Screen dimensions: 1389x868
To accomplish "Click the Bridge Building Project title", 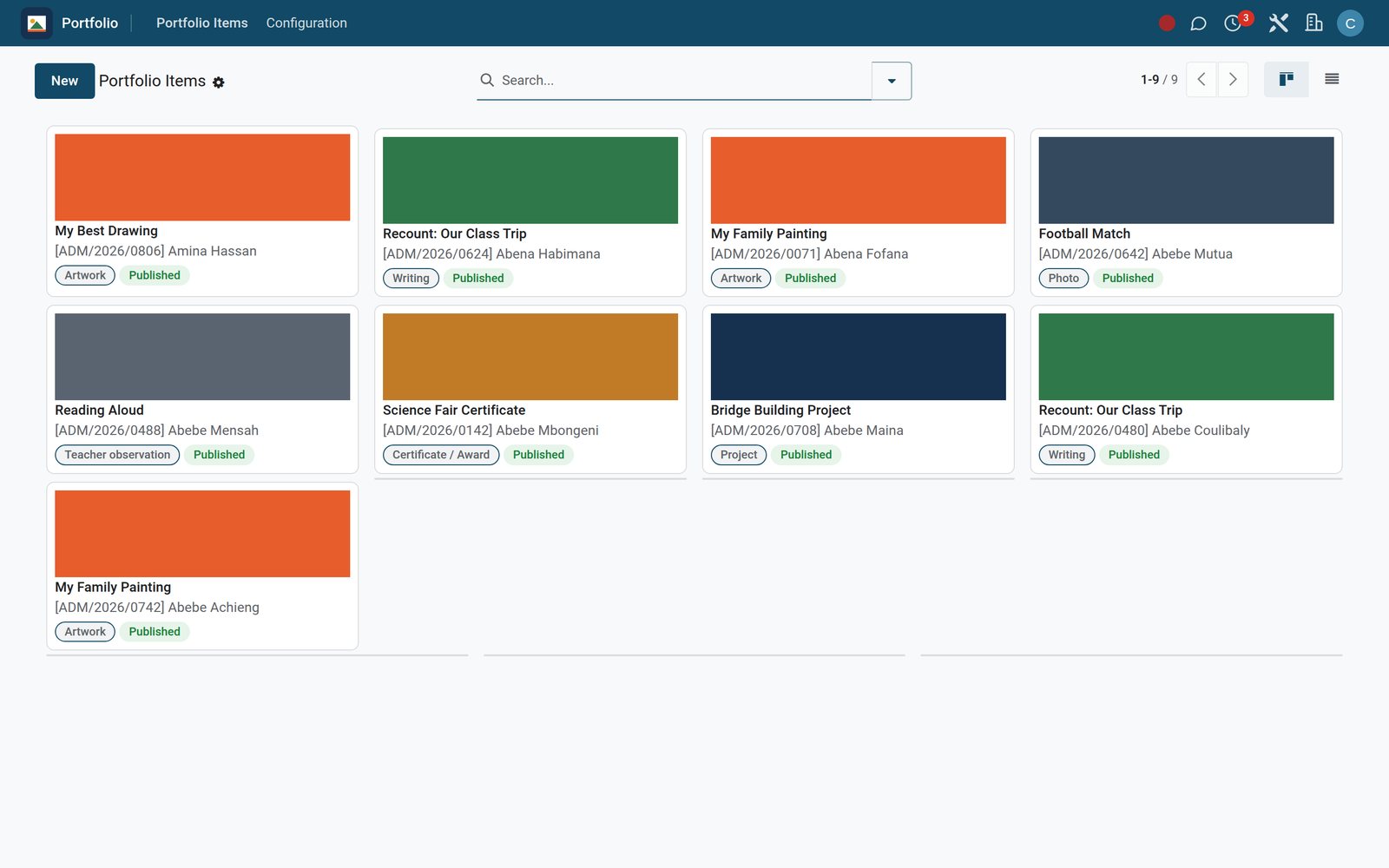I will pyautogui.click(x=780, y=411).
